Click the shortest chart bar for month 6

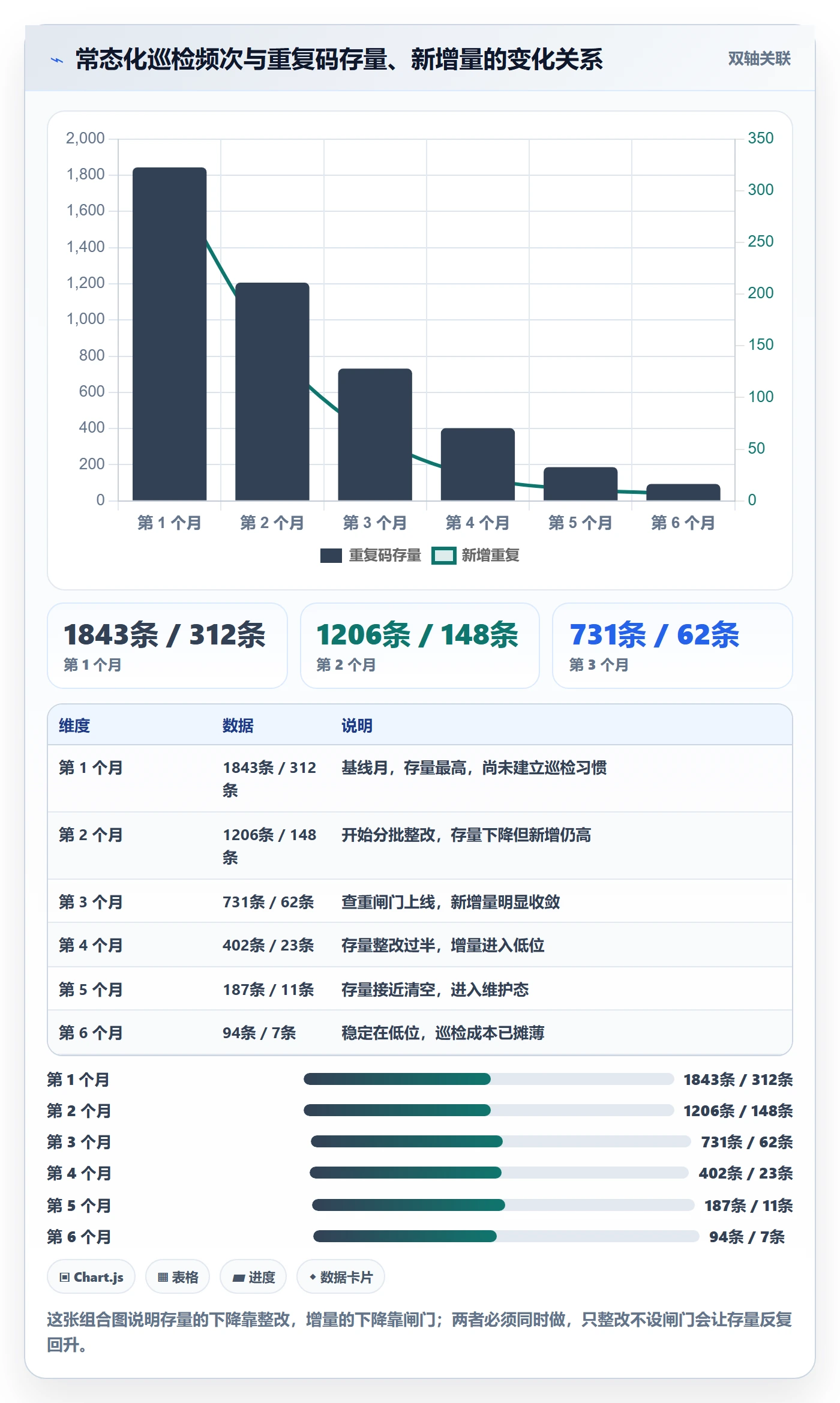pos(683,492)
